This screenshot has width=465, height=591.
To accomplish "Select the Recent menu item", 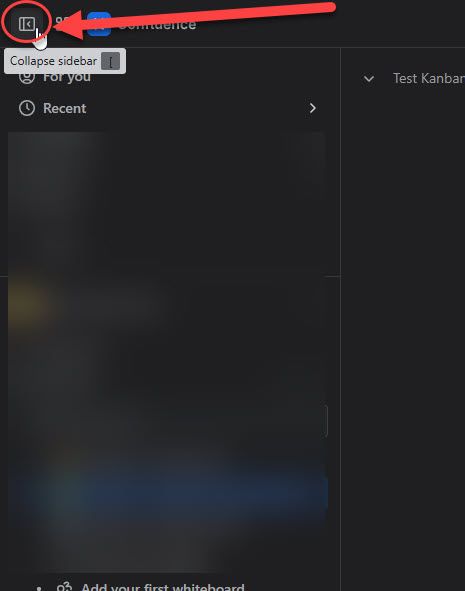I will pos(64,109).
